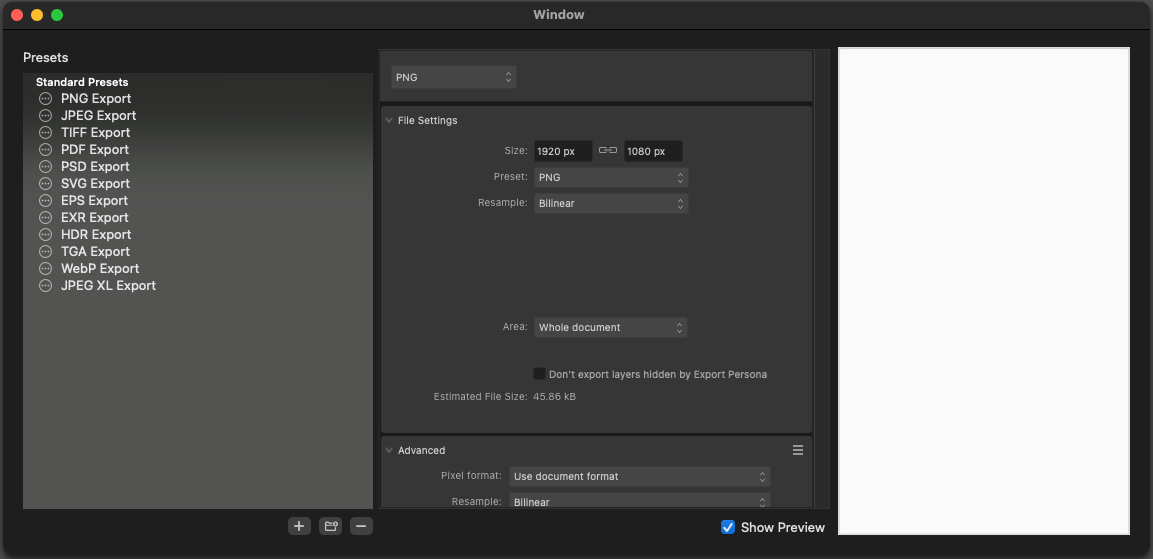Click the remove preset minus button
The width and height of the screenshot is (1153, 559).
[361, 526]
